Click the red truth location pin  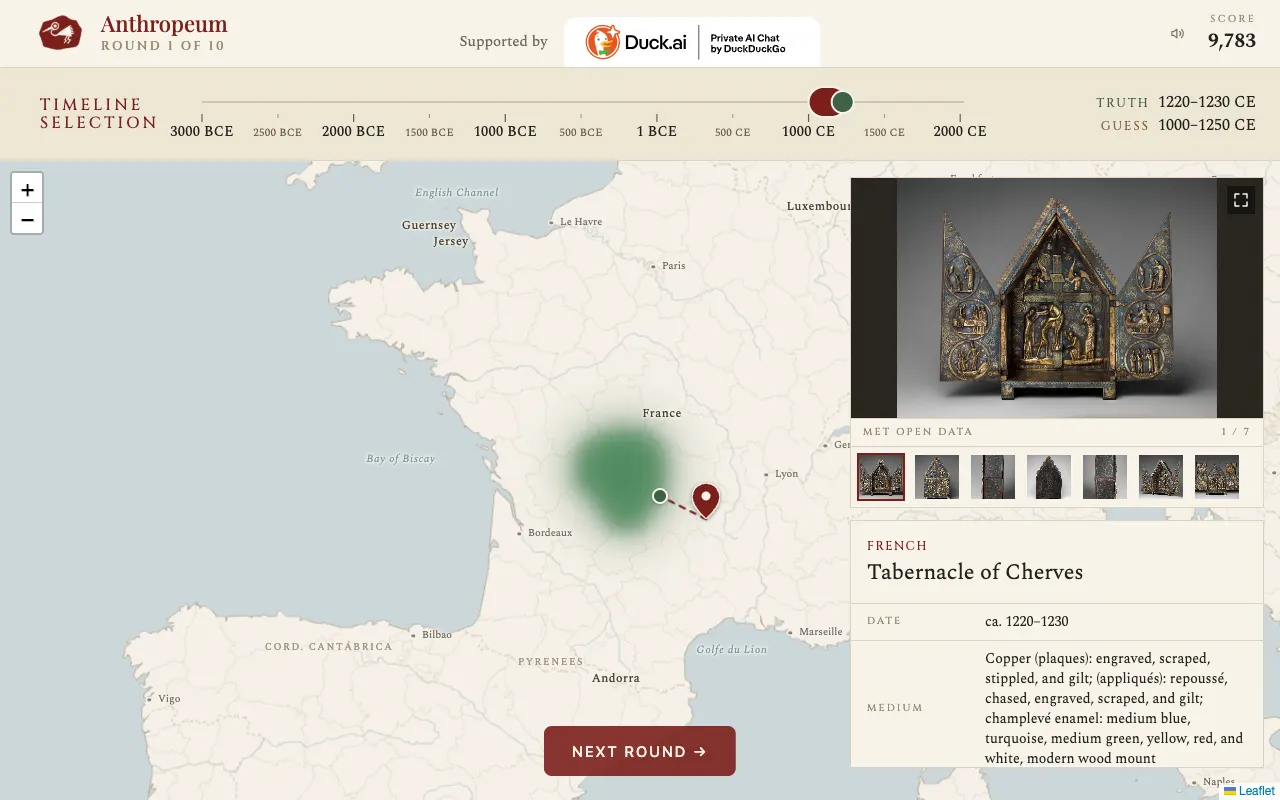click(x=706, y=500)
